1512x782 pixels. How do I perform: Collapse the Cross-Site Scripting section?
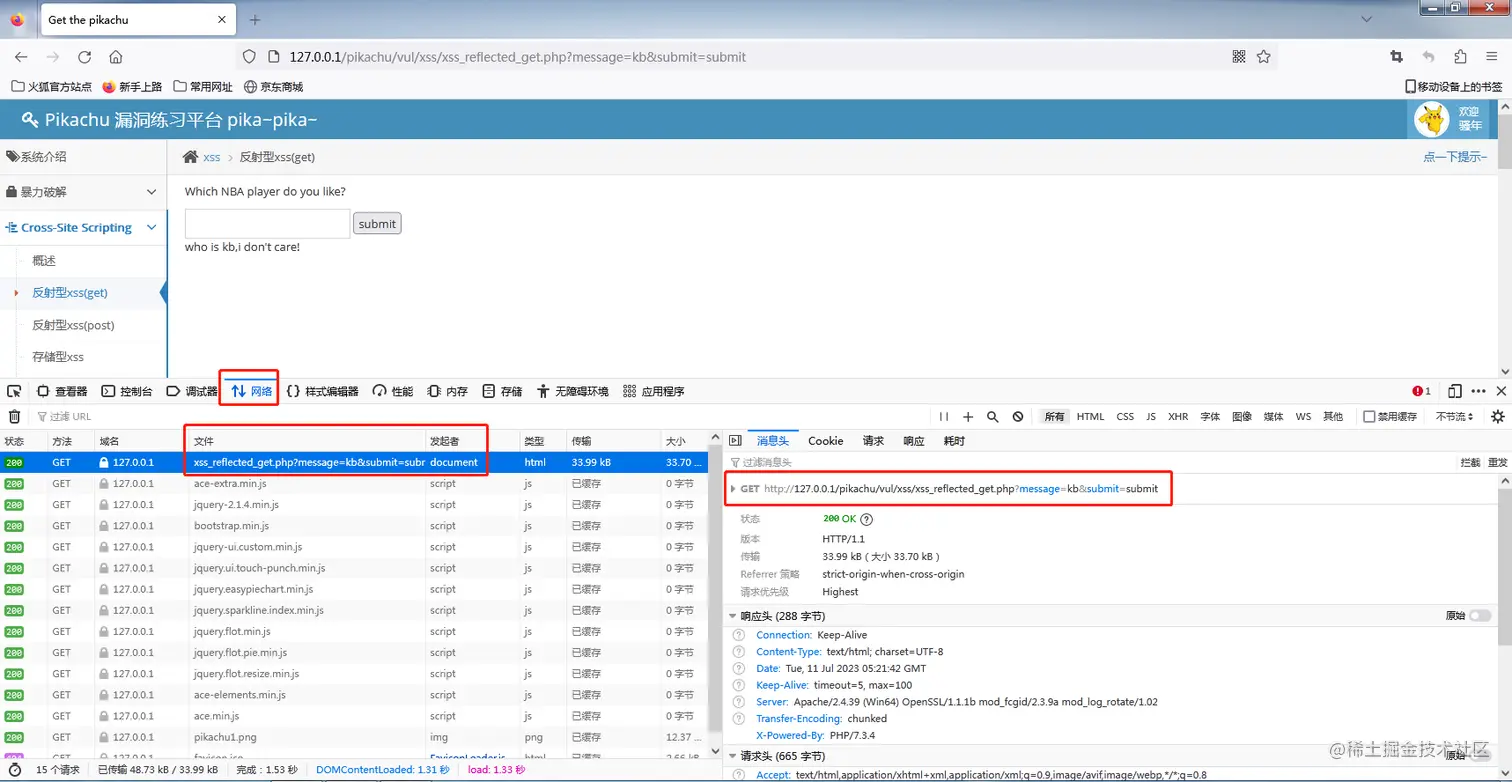click(83, 228)
